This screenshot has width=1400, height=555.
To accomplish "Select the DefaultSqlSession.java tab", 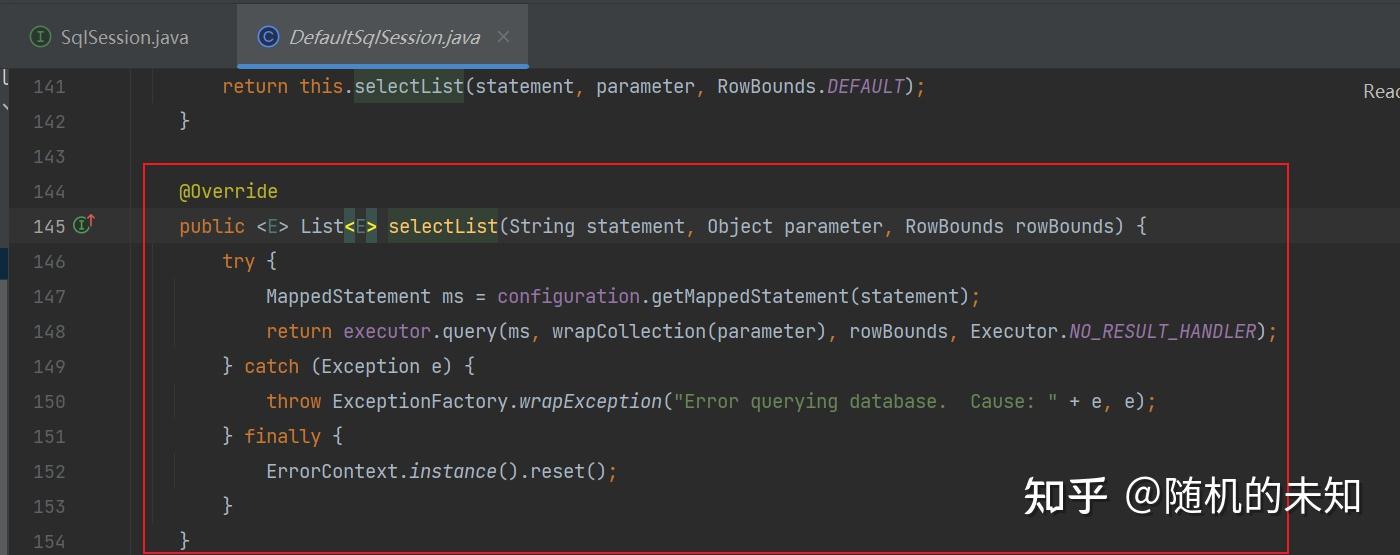I will click(384, 37).
